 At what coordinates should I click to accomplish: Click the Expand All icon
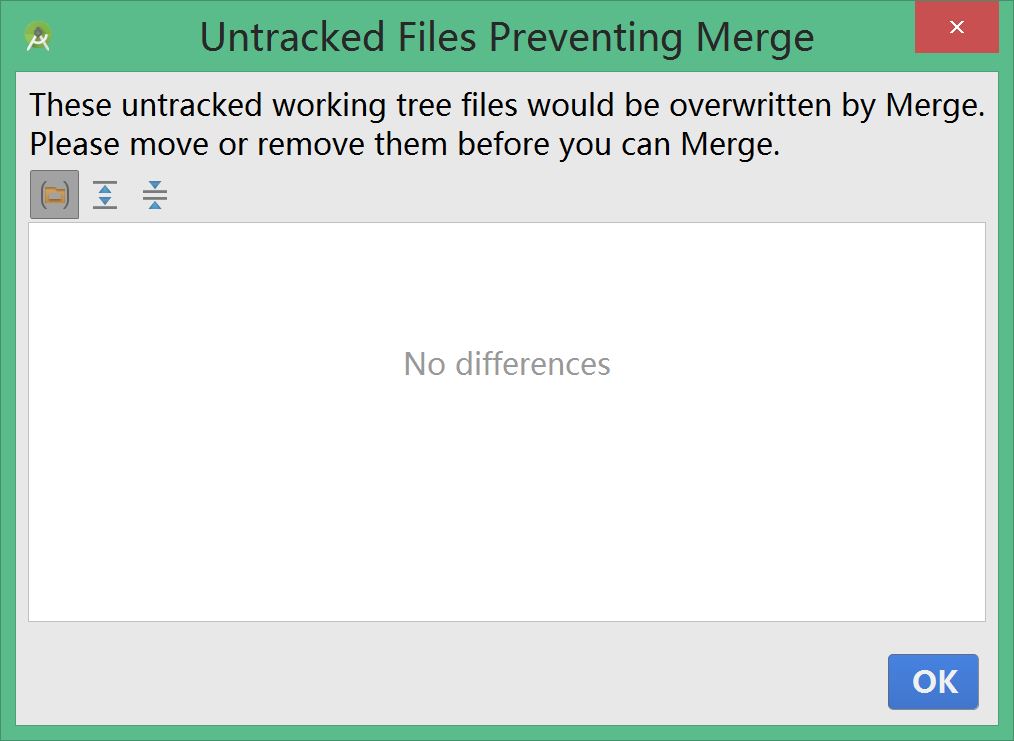pyautogui.click(x=104, y=195)
